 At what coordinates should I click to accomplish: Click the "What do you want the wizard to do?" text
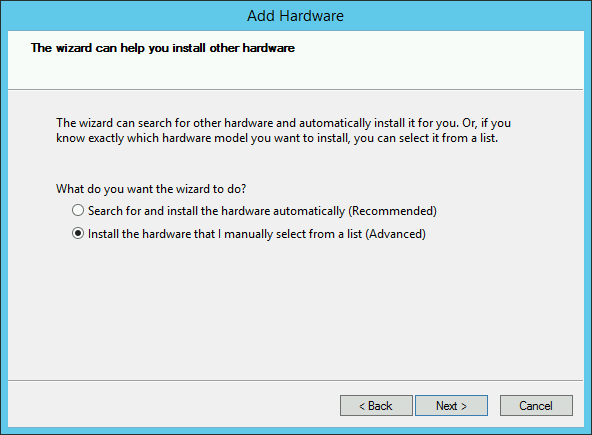point(151,188)
